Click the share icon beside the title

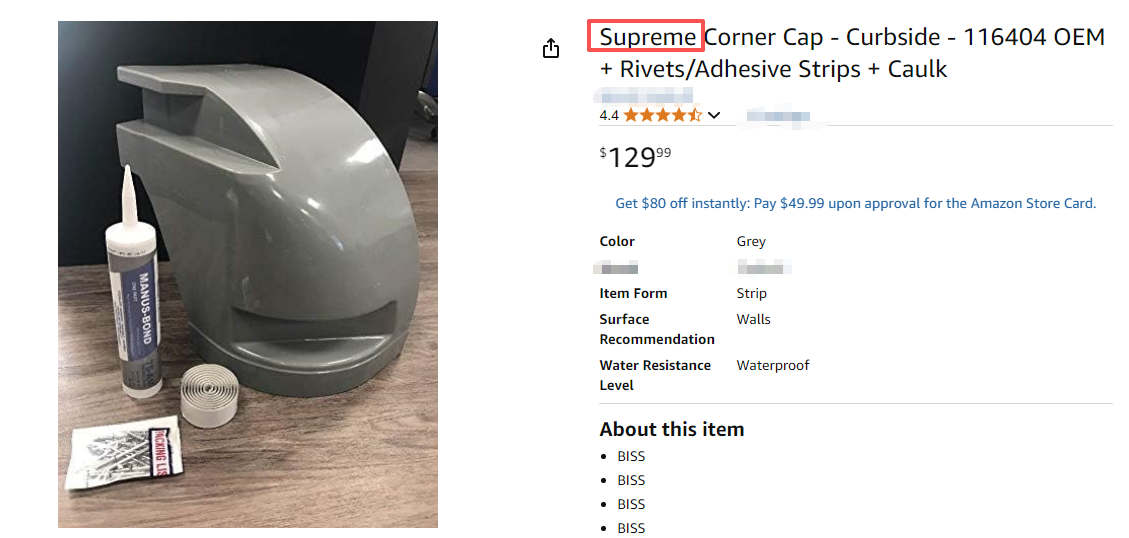pyautogui.click(x=550, y=48)
